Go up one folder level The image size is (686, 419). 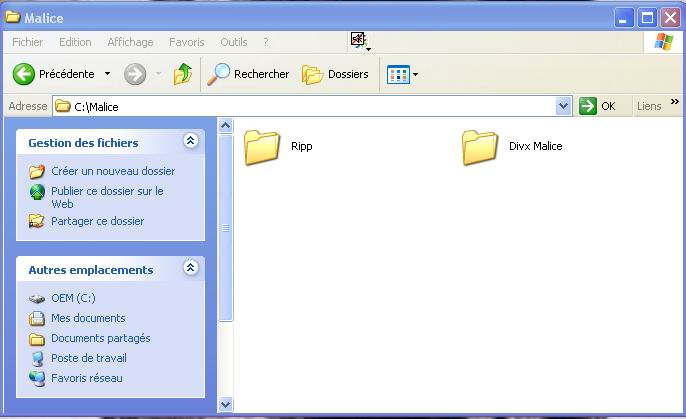tap(183, 73)
